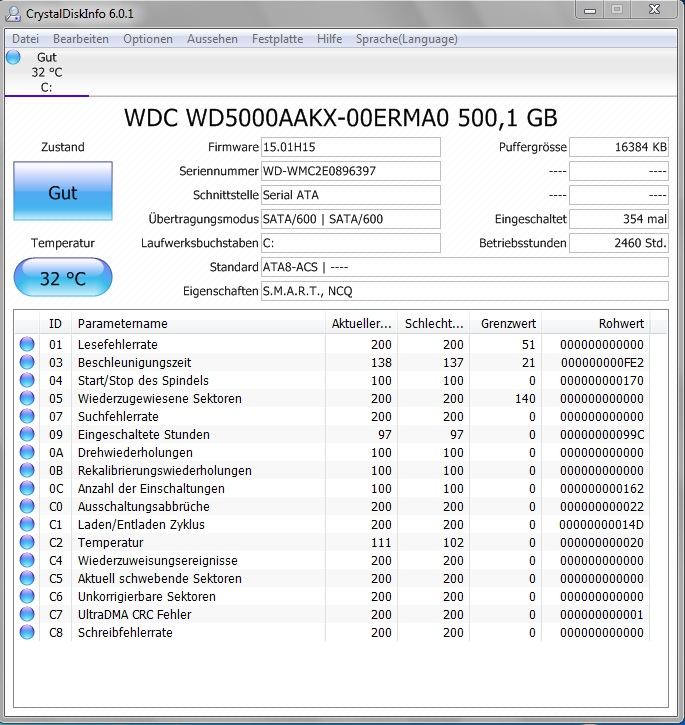Select the Schreibfehlerrate parameter name
This screenshot has width=685, height=725.
pos(125,633)
